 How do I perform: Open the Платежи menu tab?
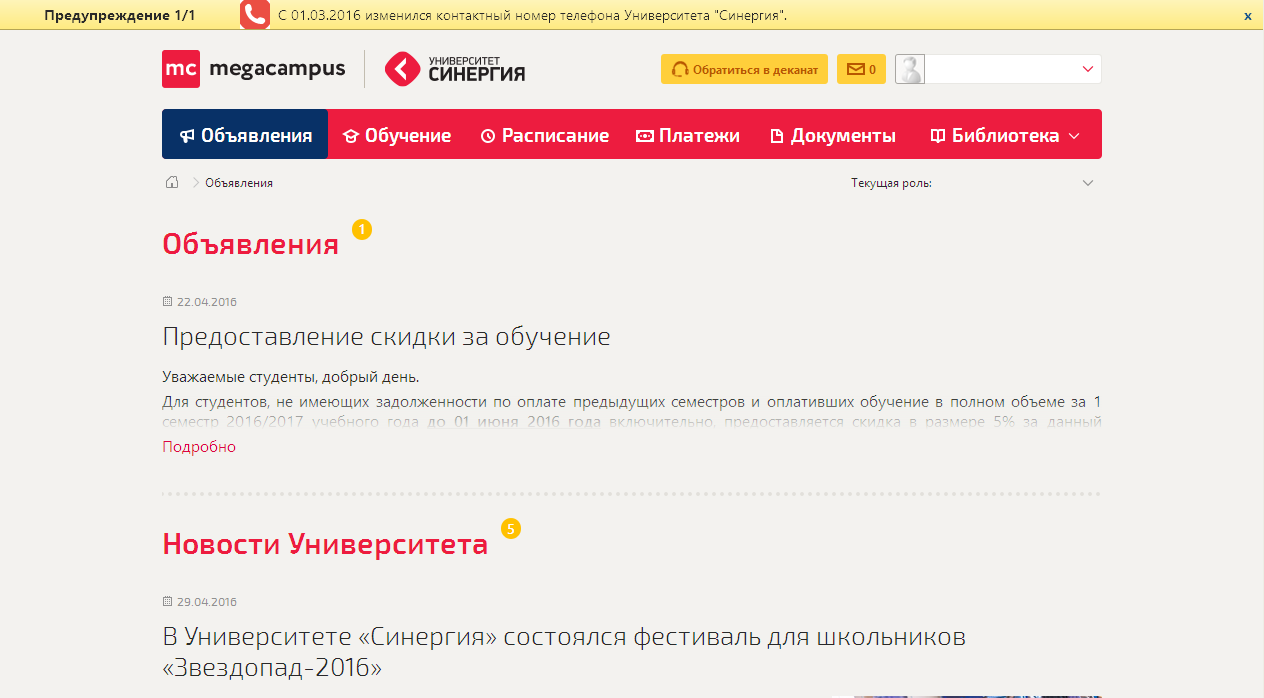point(688,135)
